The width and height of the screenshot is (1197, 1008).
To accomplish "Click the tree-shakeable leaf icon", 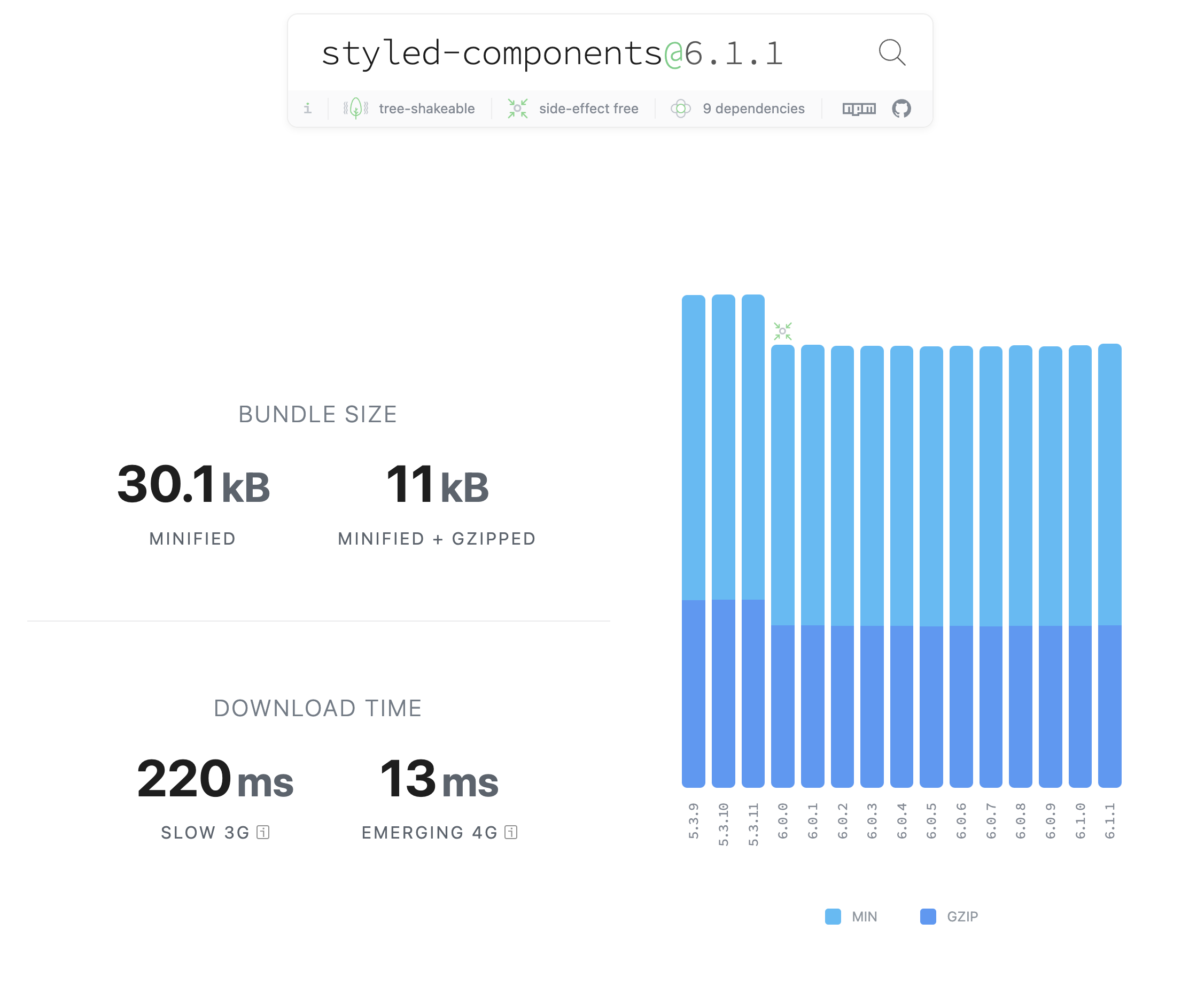I will [355, 108].
